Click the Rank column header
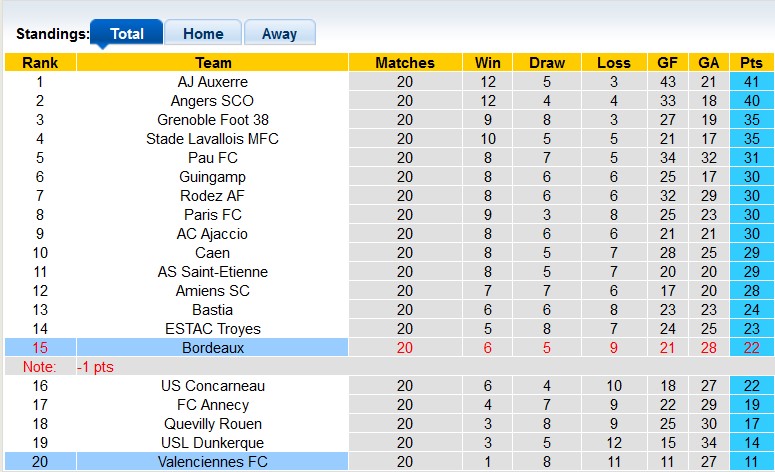This screenshot has width=775, height=472. (40, 63)
